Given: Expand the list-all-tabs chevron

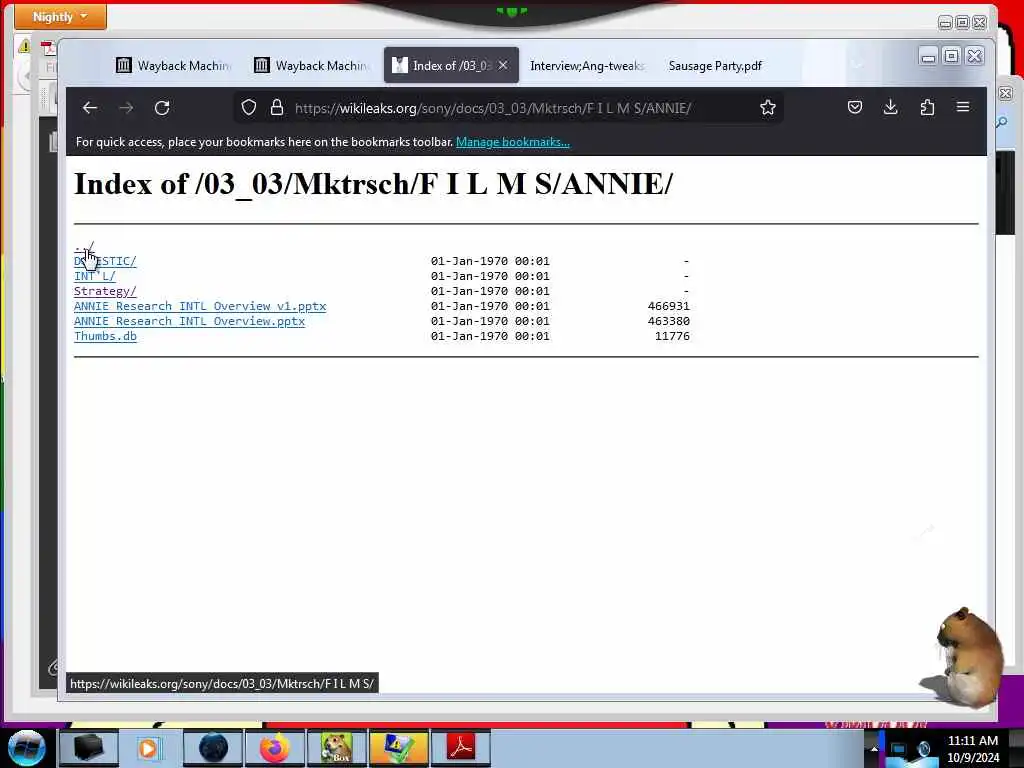Looking at the screenshot, I should pyautogui.click(x=857, y=65).
